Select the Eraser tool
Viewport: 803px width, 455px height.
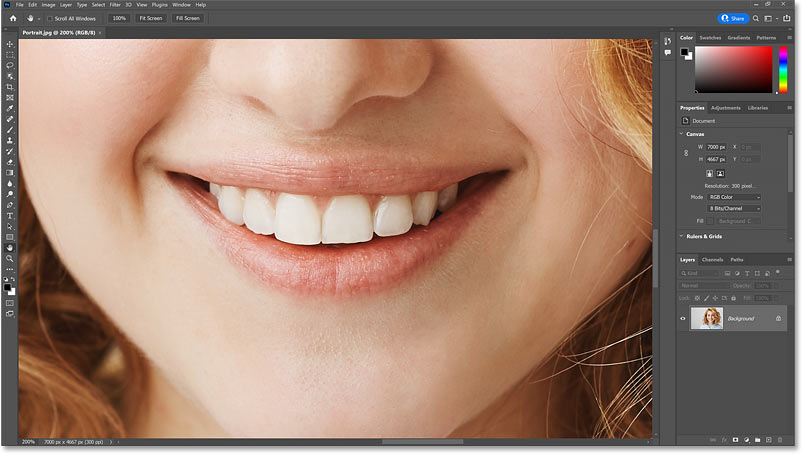(10, 162)
